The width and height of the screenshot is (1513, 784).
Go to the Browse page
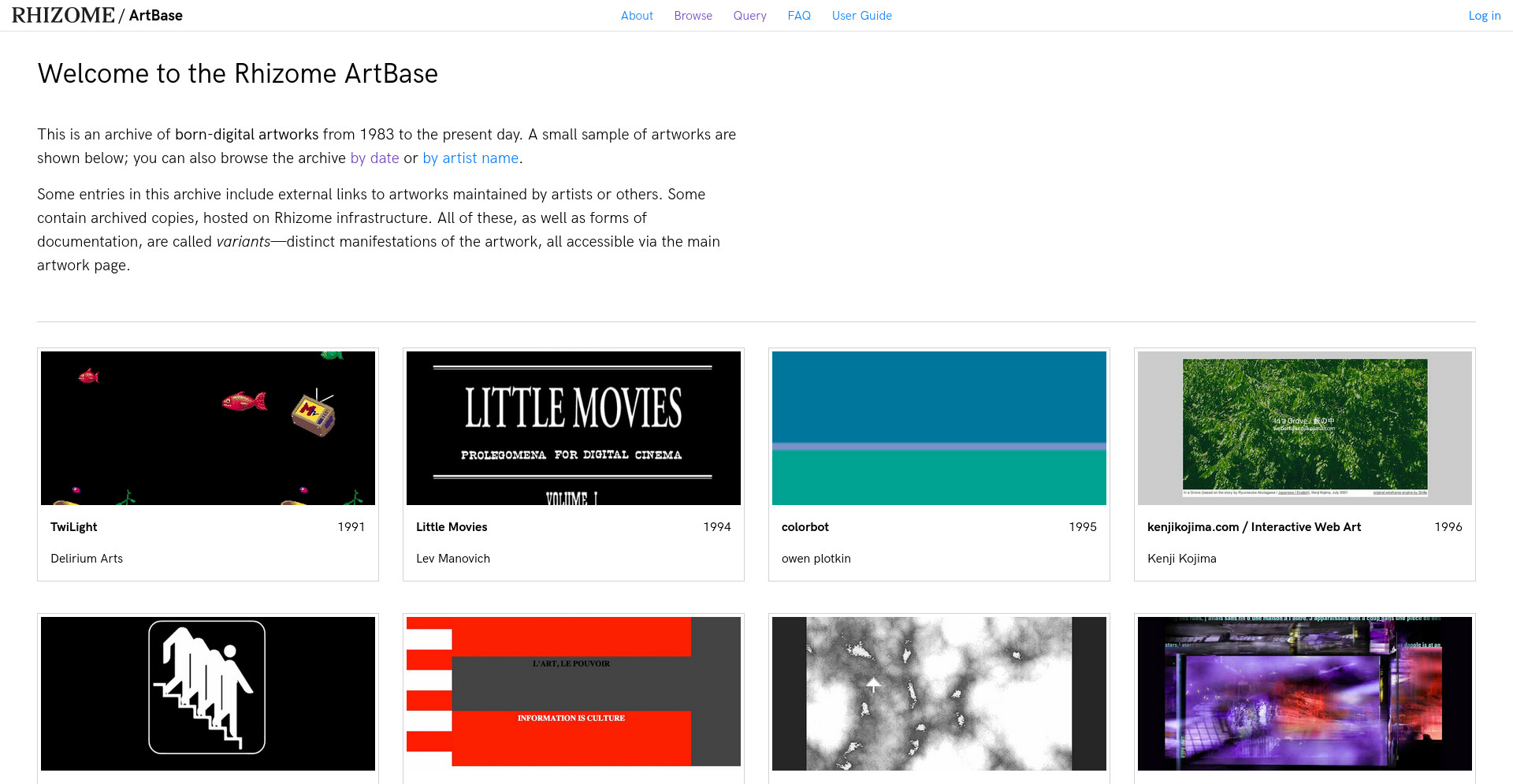point(693,16)
